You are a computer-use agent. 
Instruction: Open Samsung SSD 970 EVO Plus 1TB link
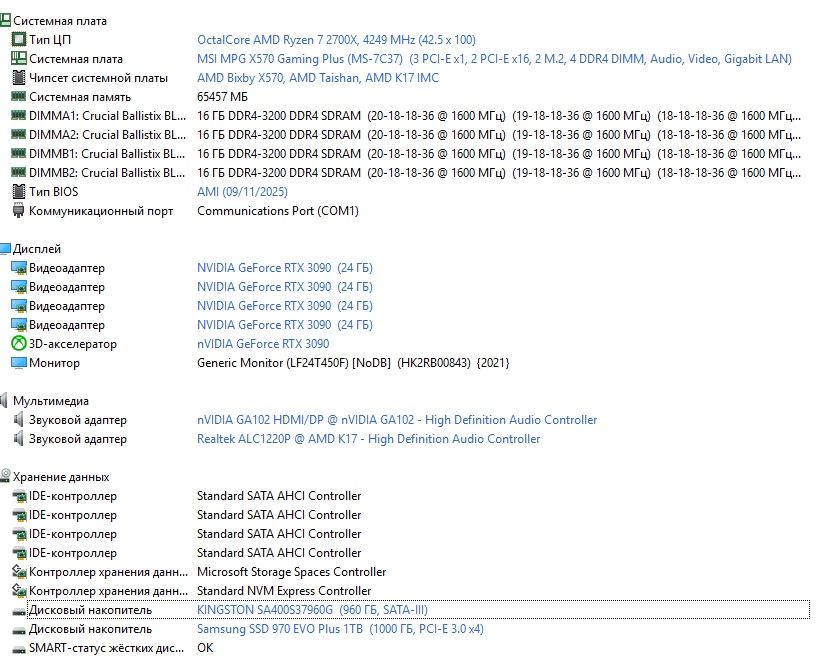tap(340, 629)
